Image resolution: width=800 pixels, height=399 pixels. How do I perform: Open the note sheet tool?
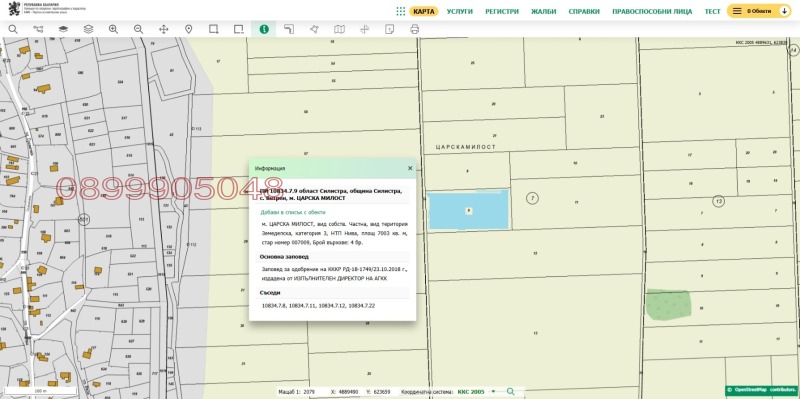click(x=389, y=29)
